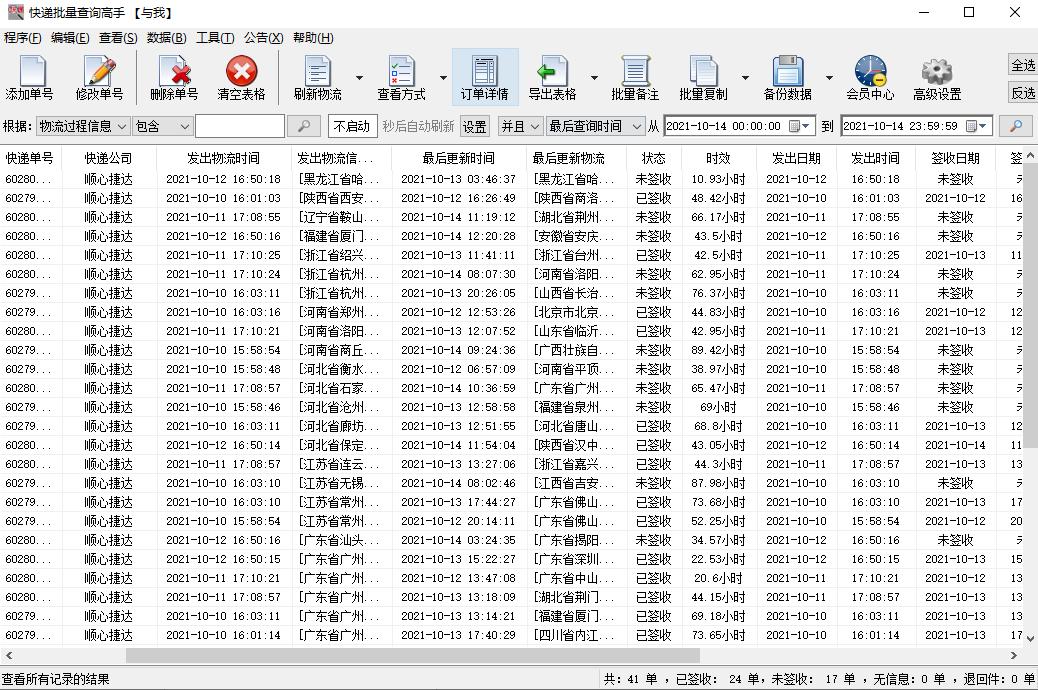Export the table using 导出表格 icon
1038x690 pixels.
[552, 77]
